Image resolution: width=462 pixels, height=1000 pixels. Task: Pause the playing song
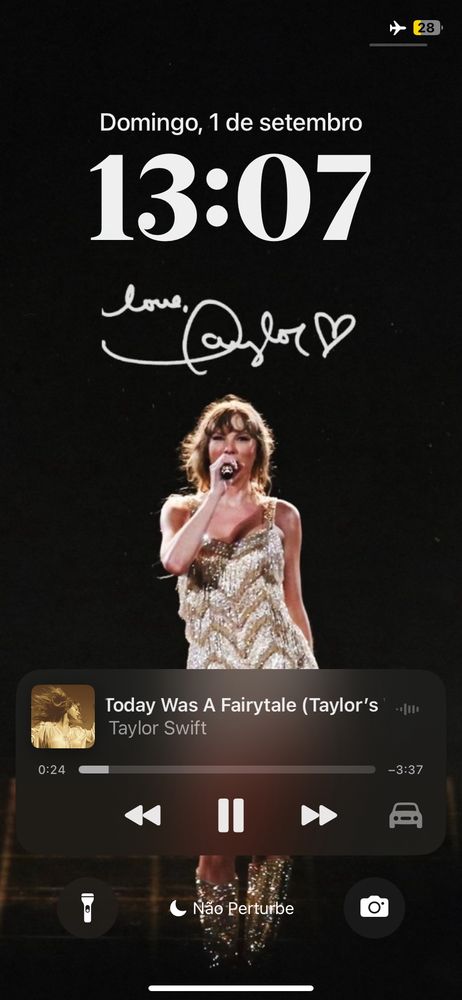230,815
